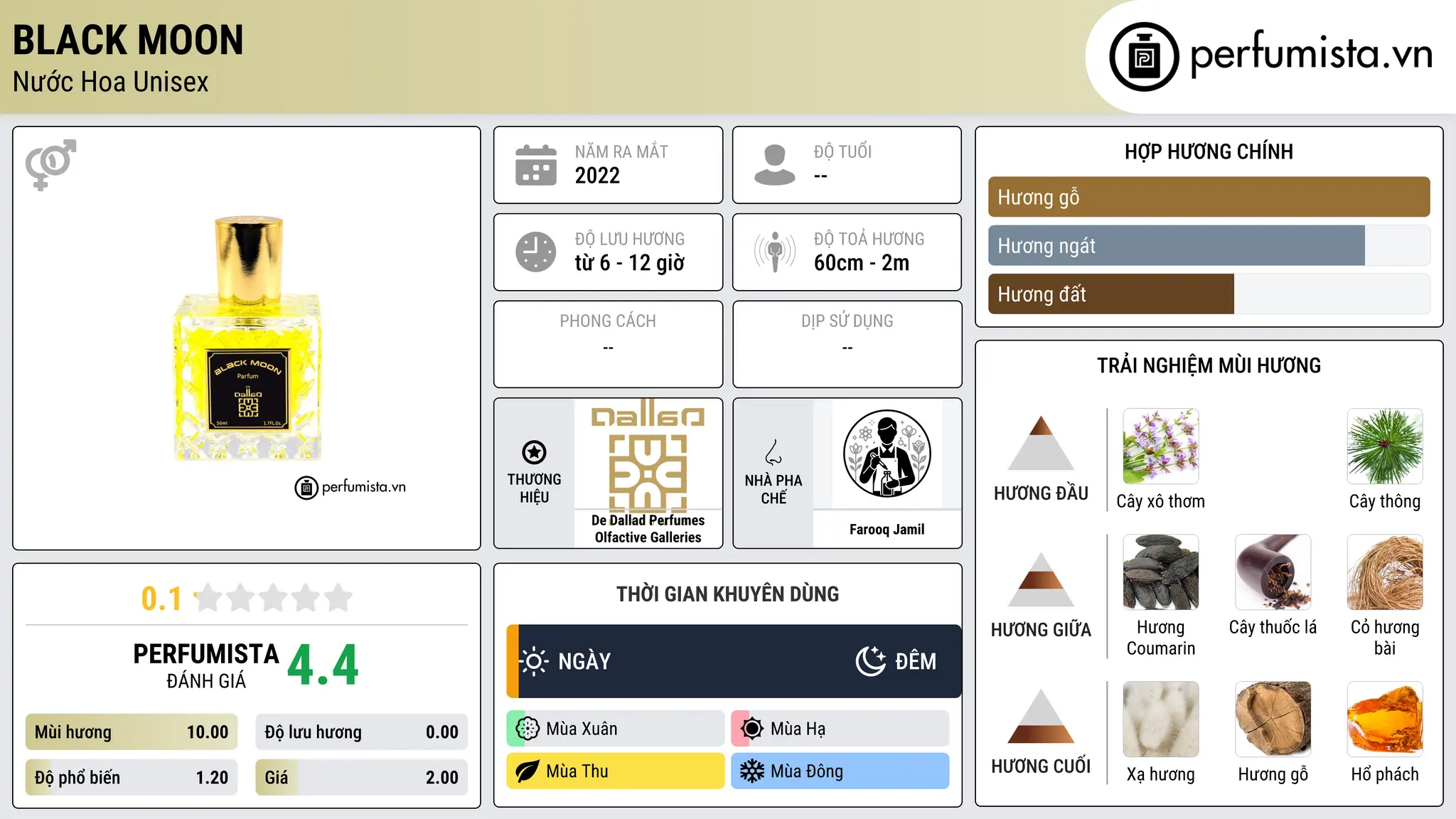Click the Hương ngát accord bar

click(x=1209, y=245)
